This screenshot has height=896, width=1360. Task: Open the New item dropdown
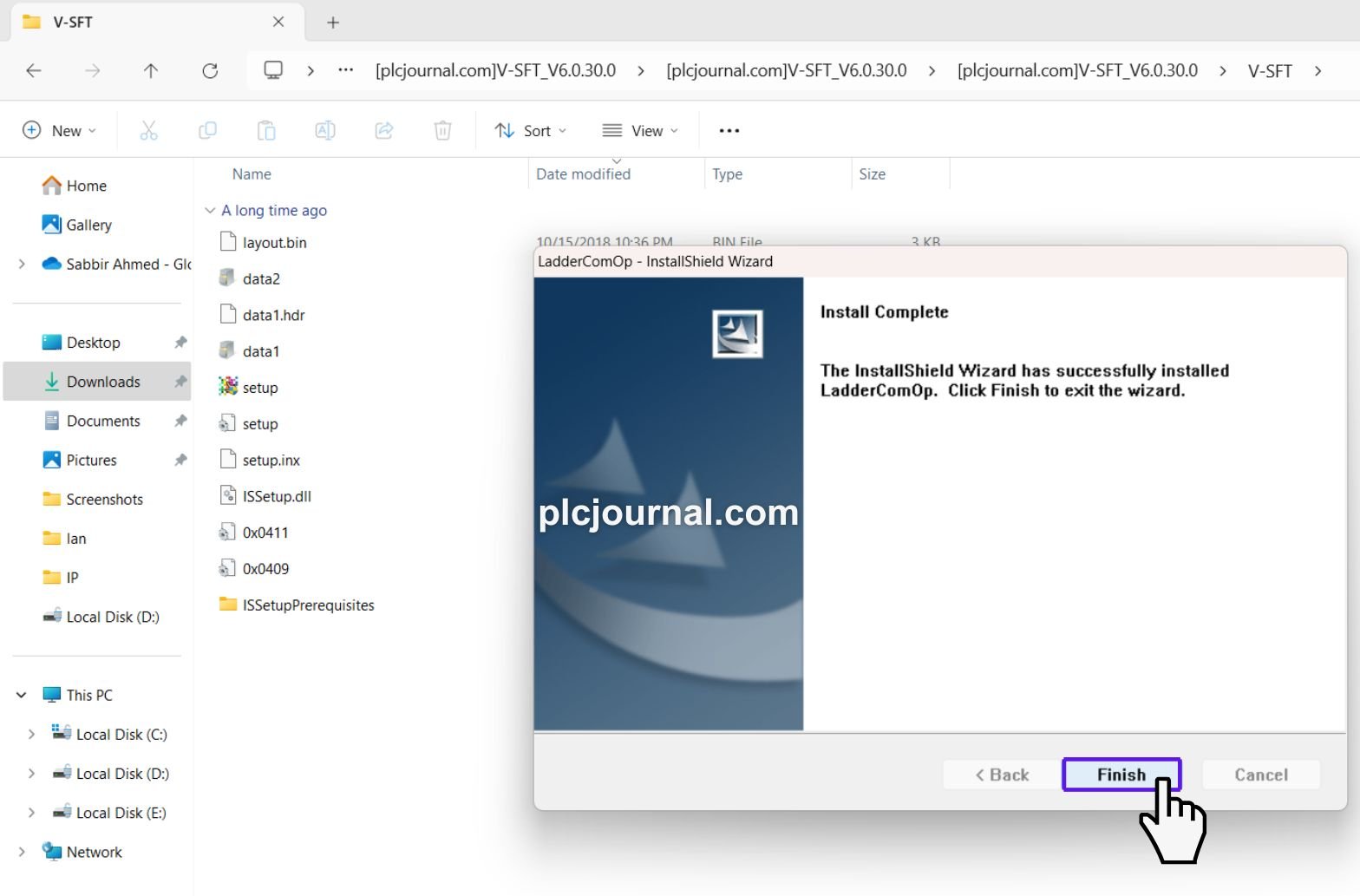(59, 130)
